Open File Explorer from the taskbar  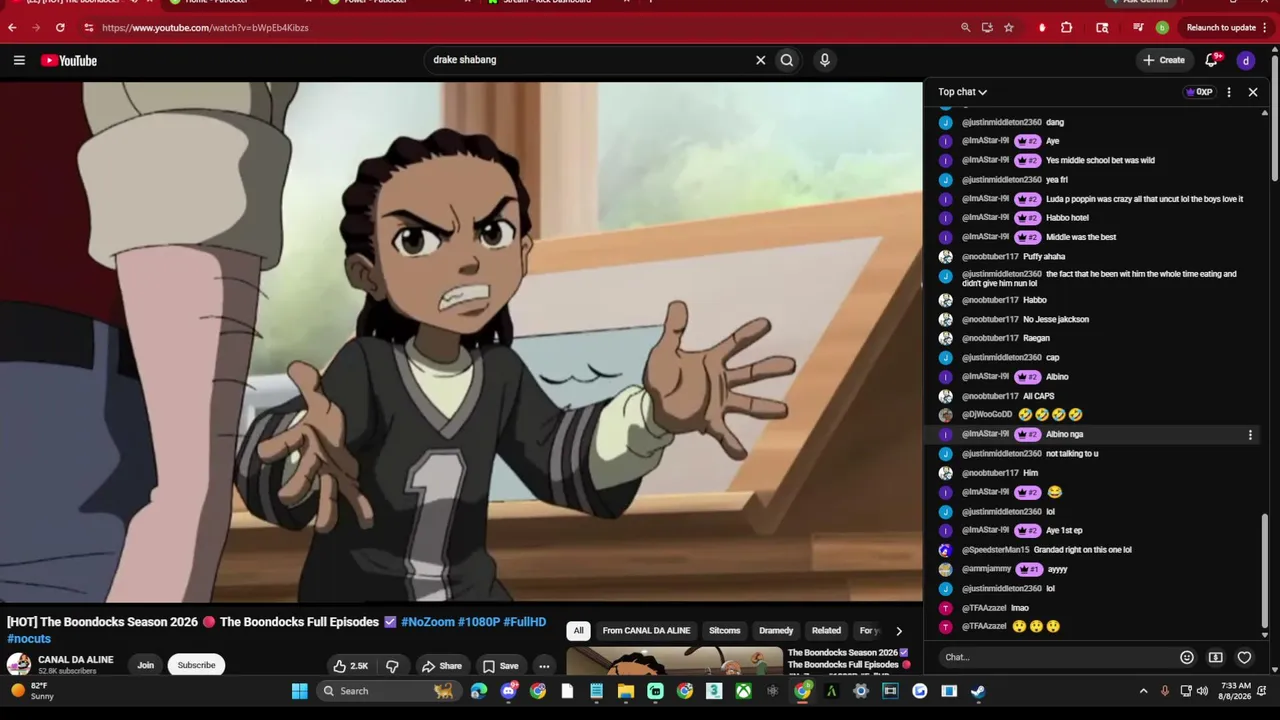626,691
